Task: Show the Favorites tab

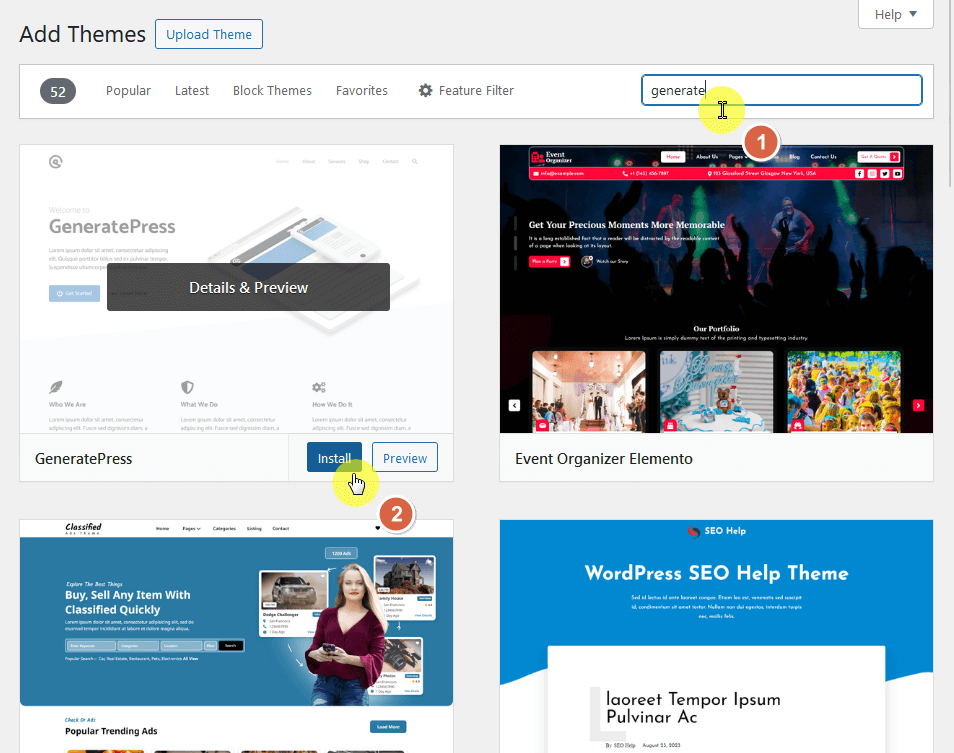Action: (361, 91)
